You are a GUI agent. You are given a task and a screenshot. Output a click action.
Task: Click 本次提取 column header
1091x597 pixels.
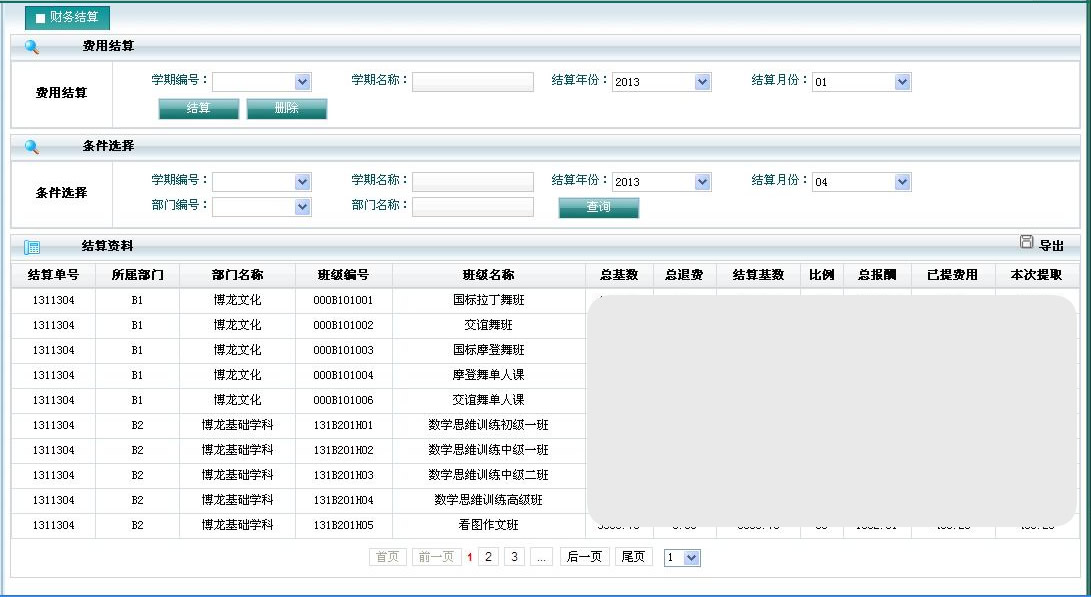tap(1037, 275)
